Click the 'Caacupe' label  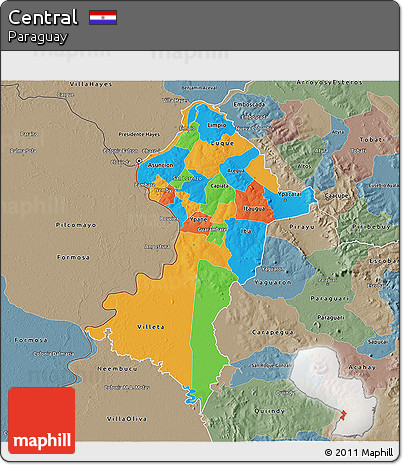337,196
